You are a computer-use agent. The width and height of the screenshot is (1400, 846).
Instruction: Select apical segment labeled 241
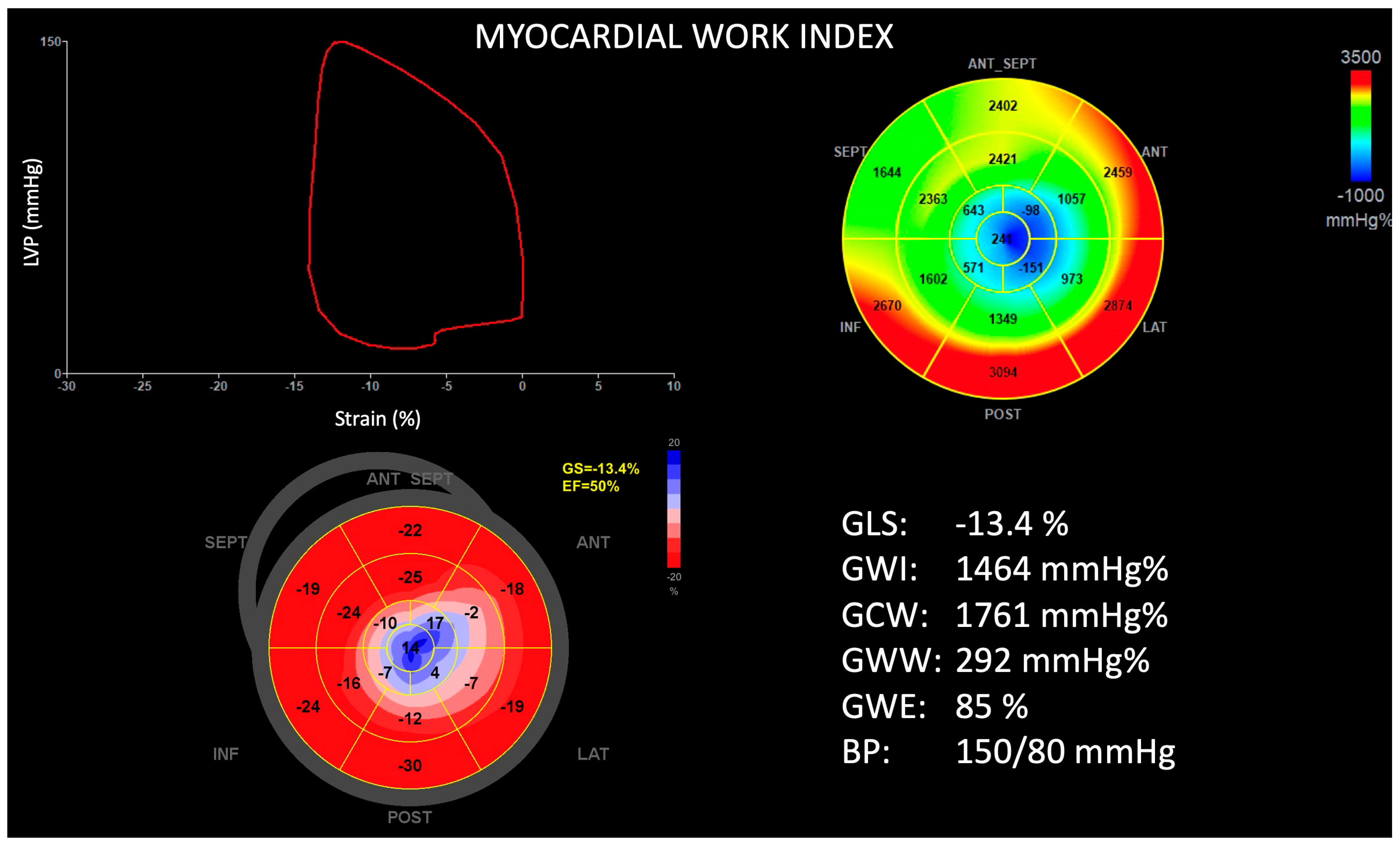coord(1002,239)
